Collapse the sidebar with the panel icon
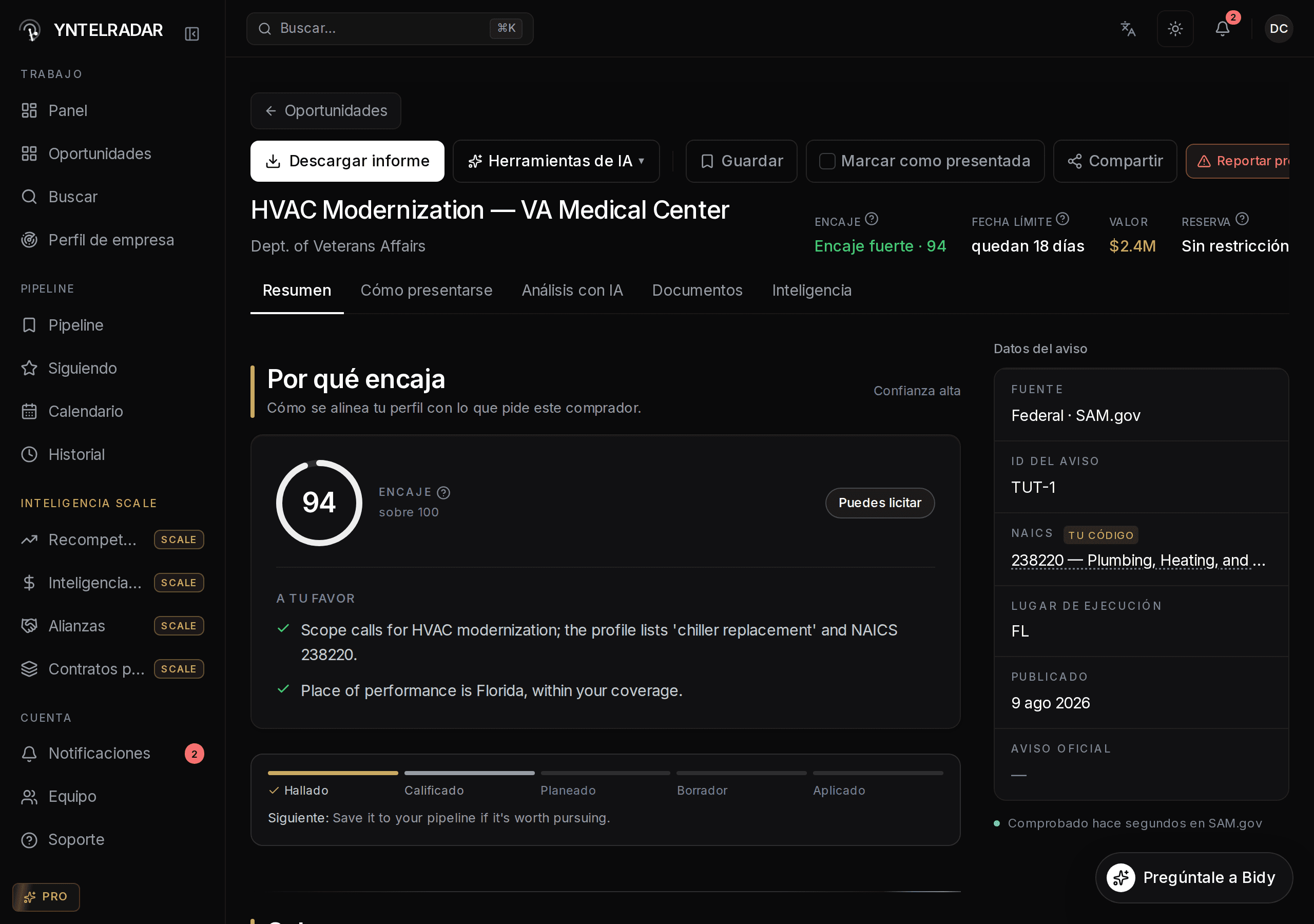 click(192, 34)
